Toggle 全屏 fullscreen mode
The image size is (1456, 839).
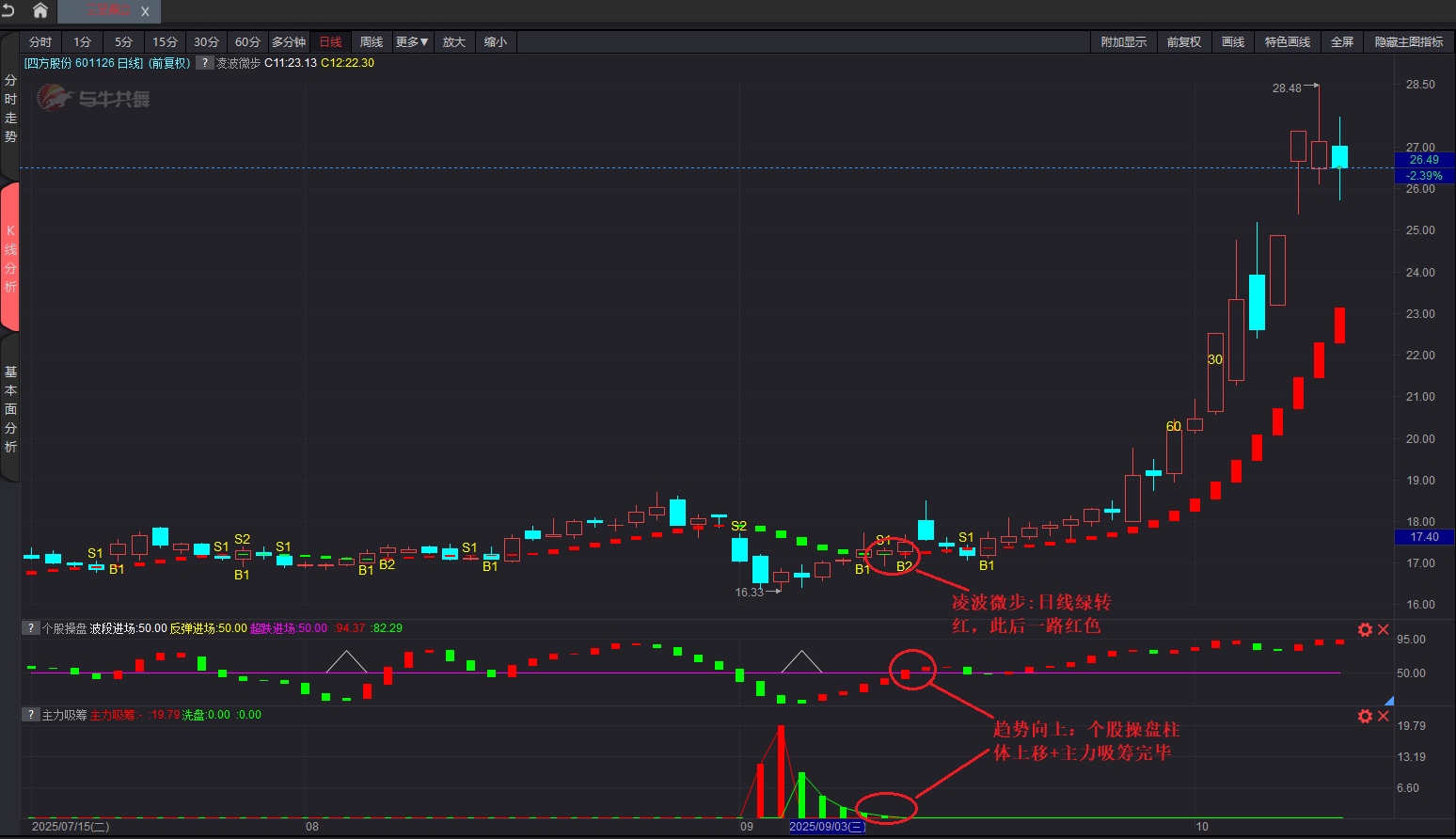[1341, 42]
